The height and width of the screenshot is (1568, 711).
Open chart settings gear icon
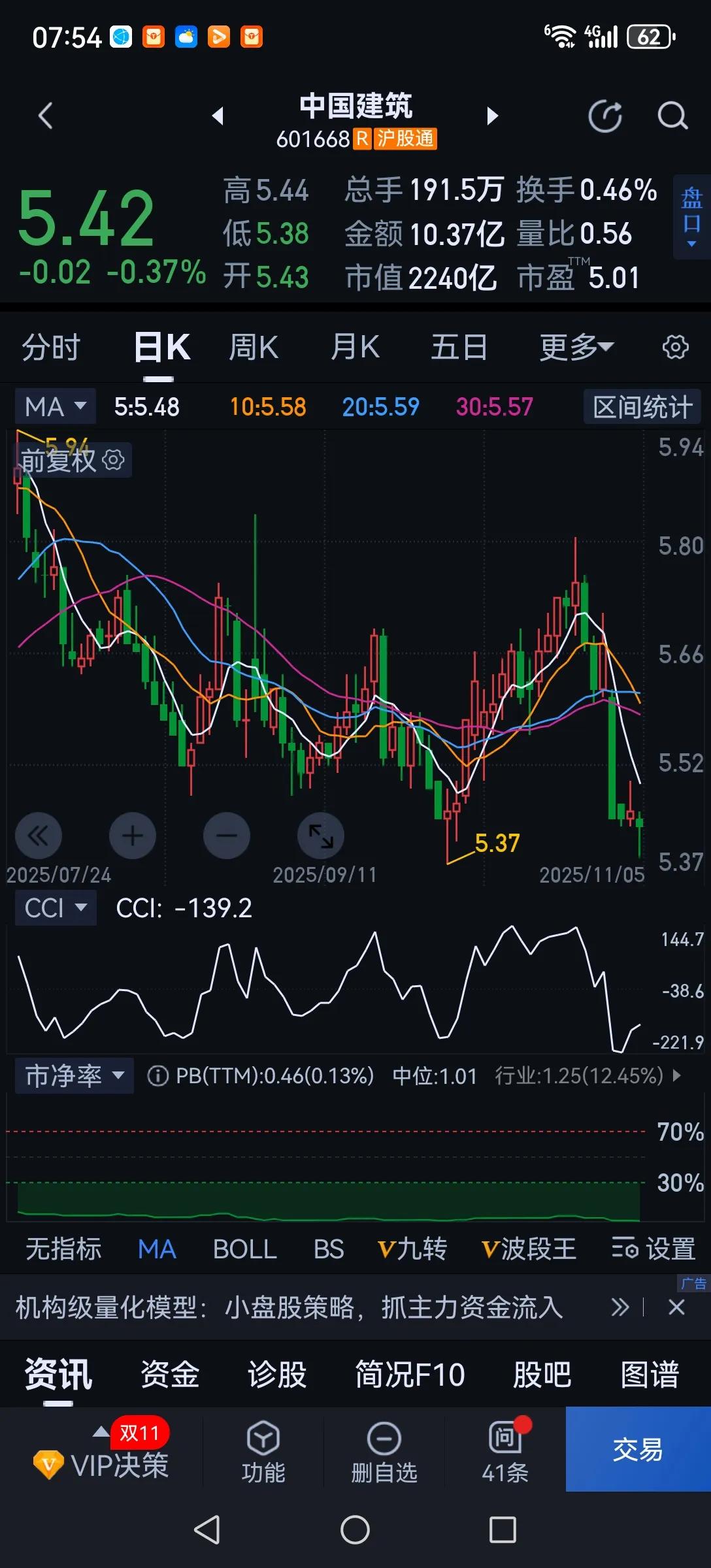point(675,347)
